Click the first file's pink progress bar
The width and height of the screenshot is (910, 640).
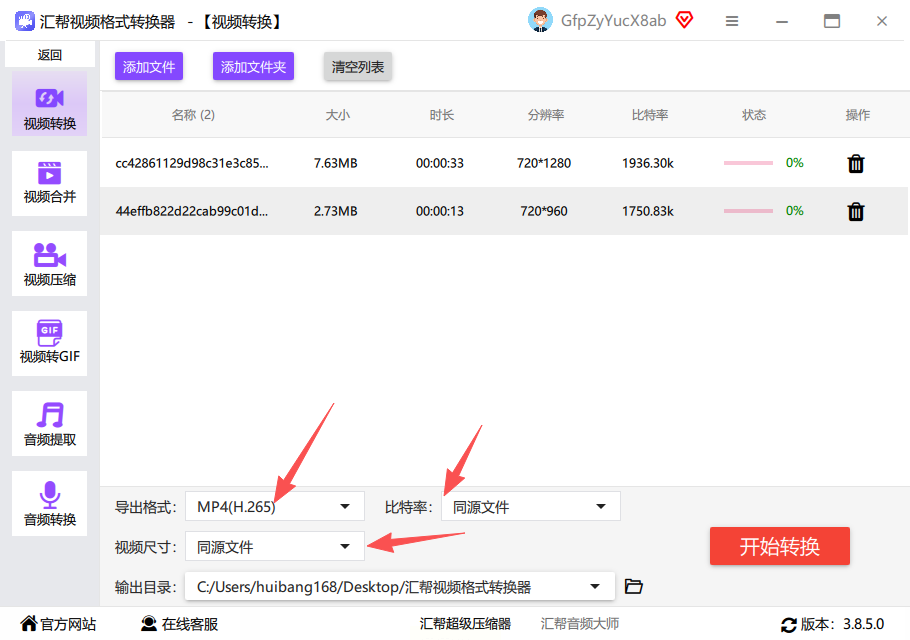pyautogui.click(x=748, y=163)
